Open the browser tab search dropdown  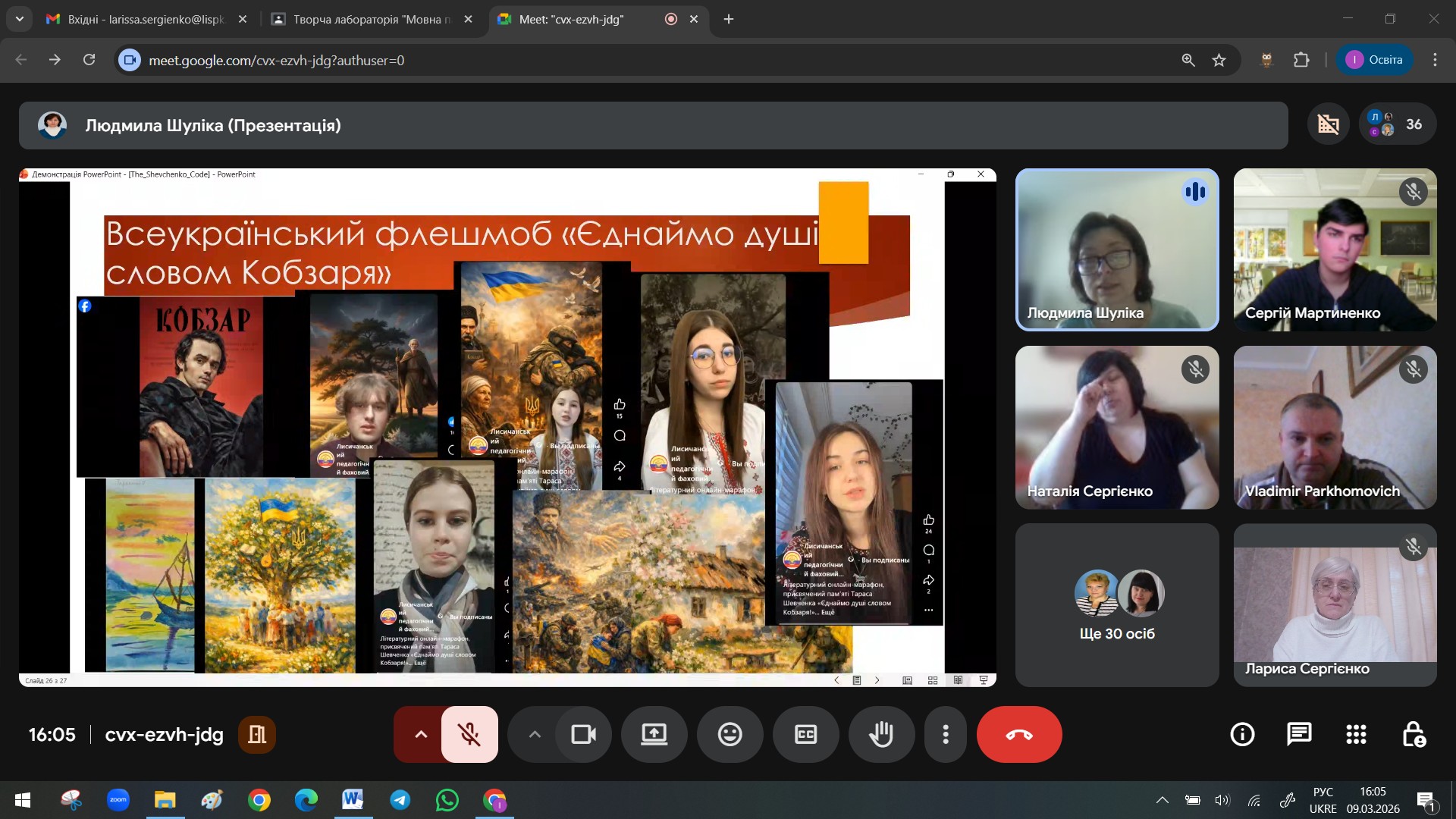click(x=19, y=19)
